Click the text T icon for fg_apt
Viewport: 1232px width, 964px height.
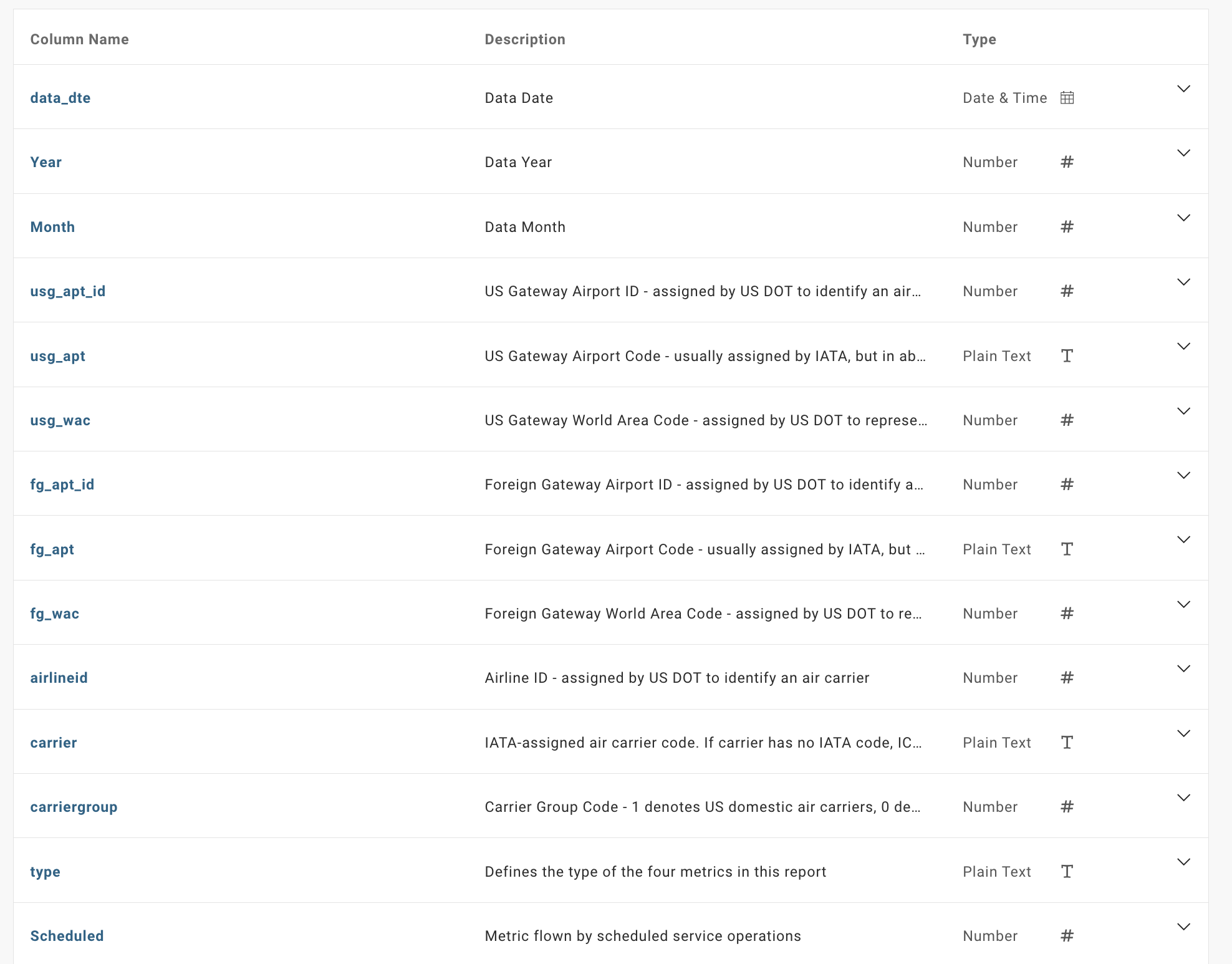[x=1067, y=549]
